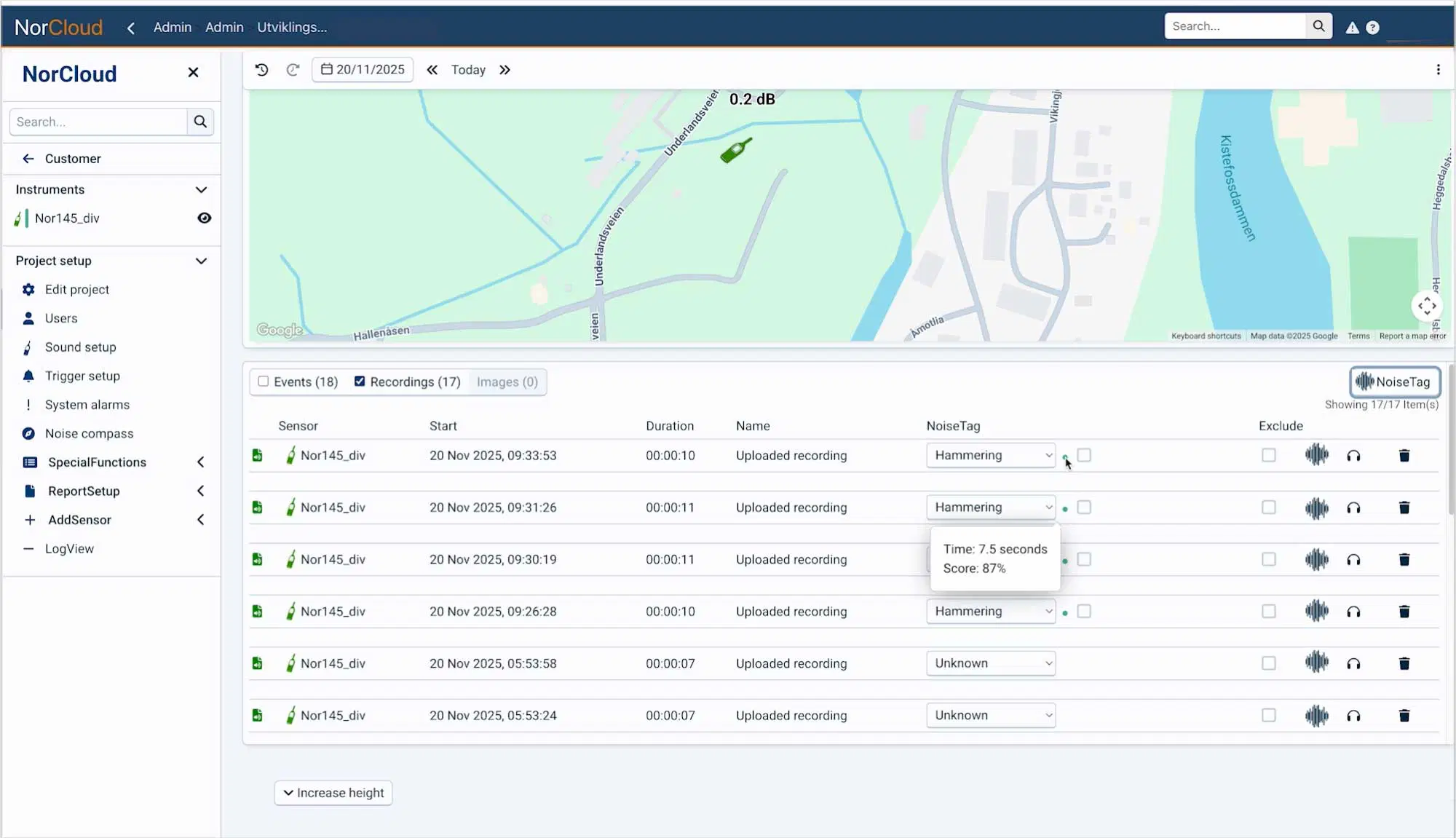Click the undo history icon in toolbar
This screenshot has width=1456, height=838.
tap(261, 70)
